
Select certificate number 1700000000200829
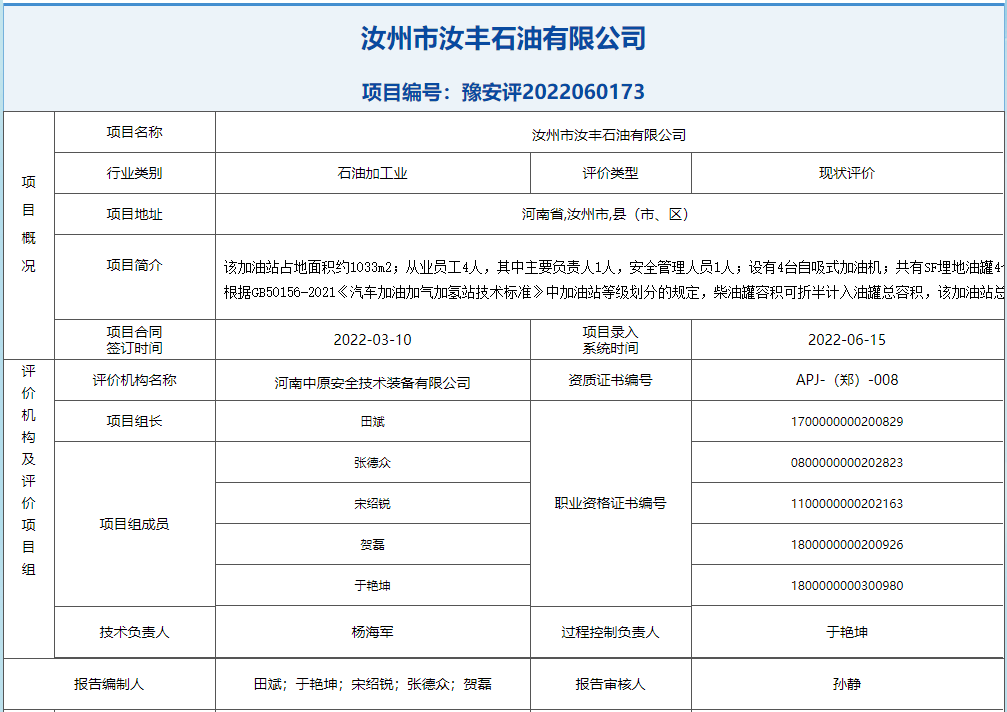click(847, 422)
